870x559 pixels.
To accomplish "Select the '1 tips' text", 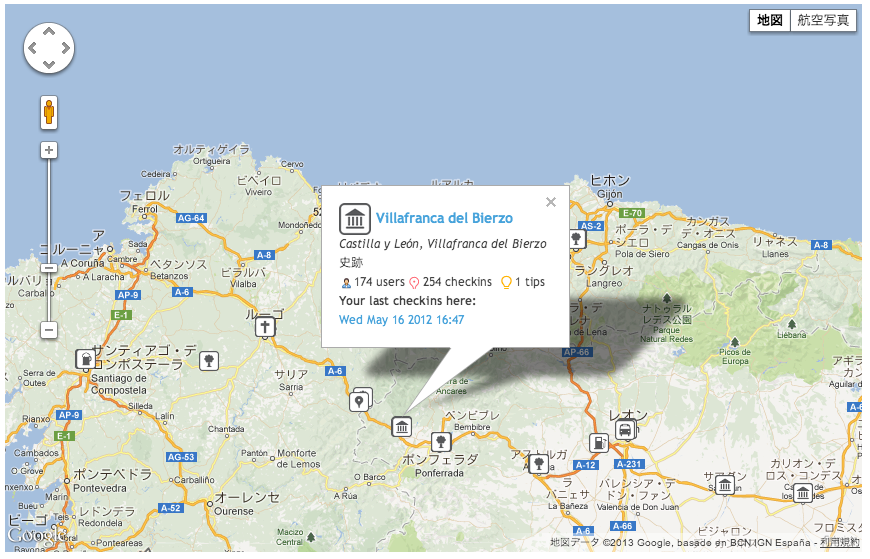I will pyautogui.click(x=530, y=282).
